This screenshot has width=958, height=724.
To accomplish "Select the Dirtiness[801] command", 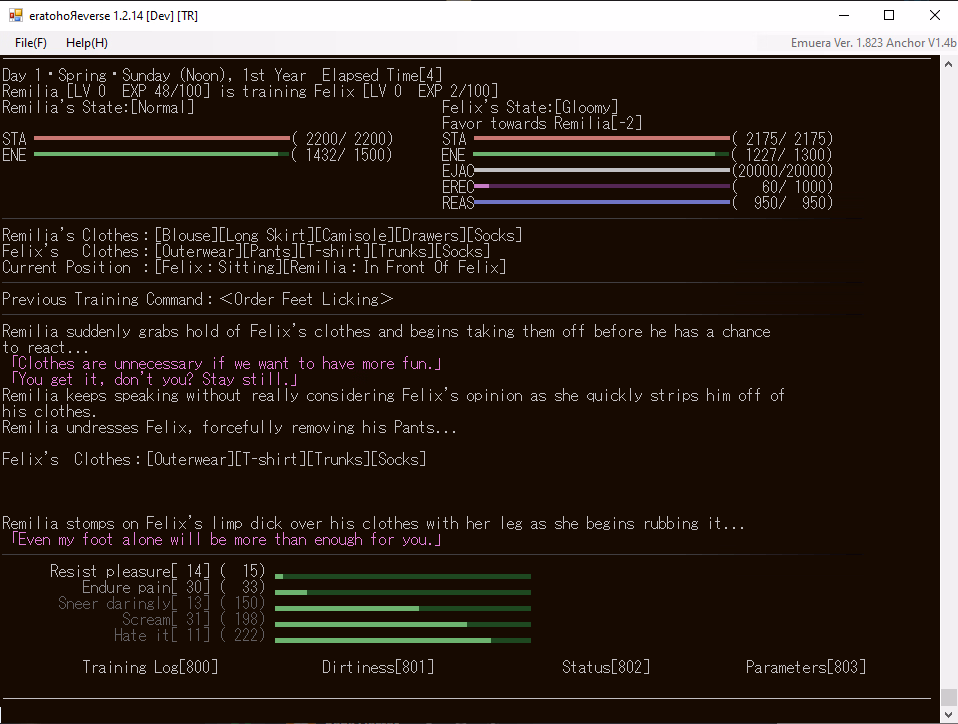I will click(x=378, y=667).
